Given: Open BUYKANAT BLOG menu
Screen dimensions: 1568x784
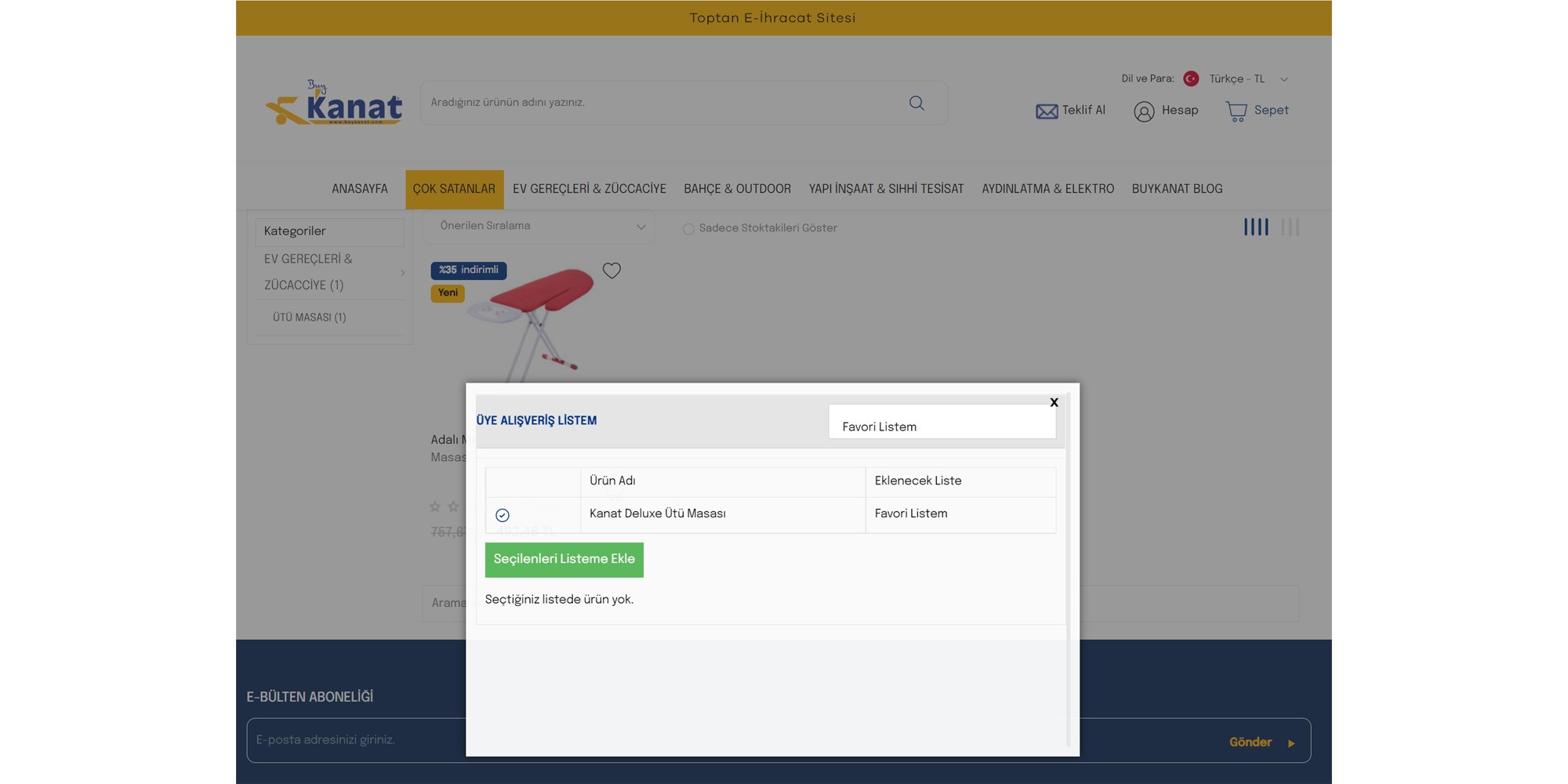Looking at the screenshot, I should [x=1177, y=189].
